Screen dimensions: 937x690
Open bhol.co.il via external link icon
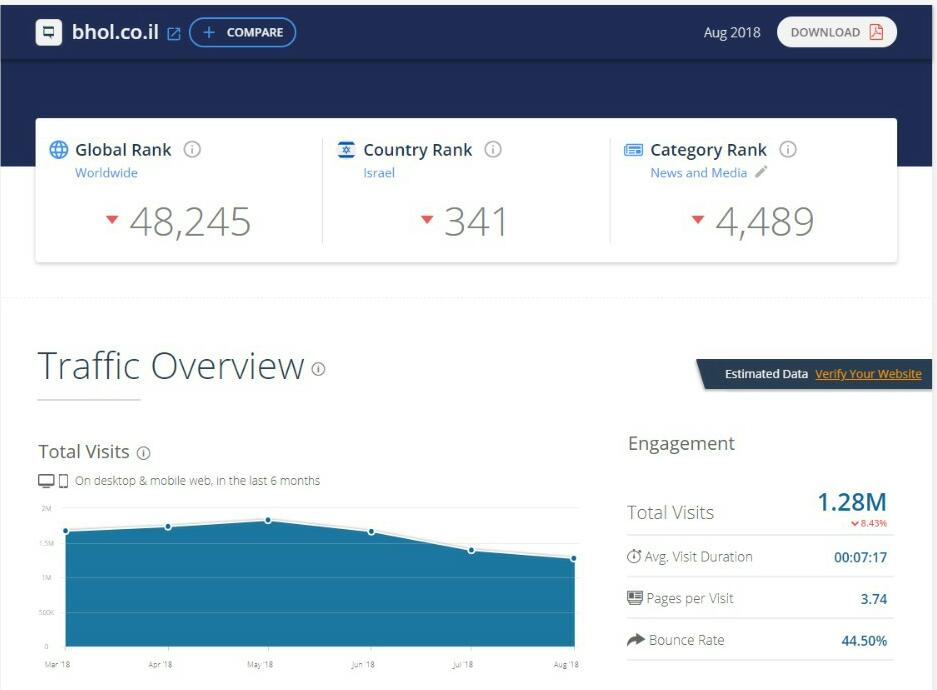click(x=174, y=33)
